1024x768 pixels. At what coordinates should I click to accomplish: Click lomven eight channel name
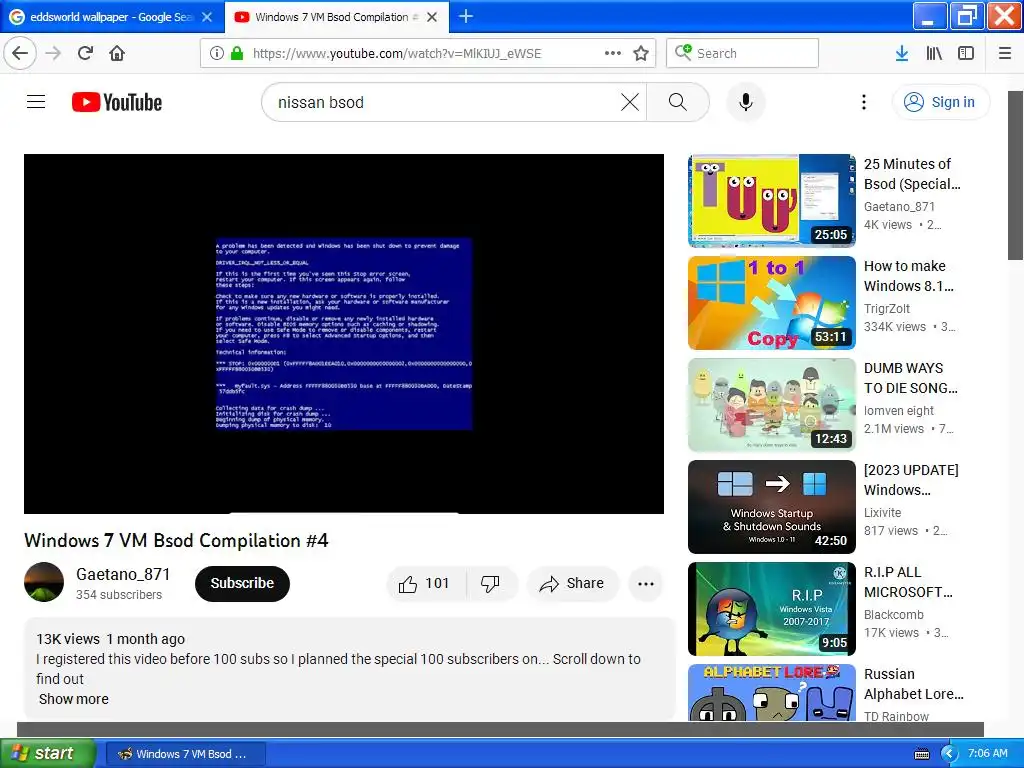click(899, 410)
